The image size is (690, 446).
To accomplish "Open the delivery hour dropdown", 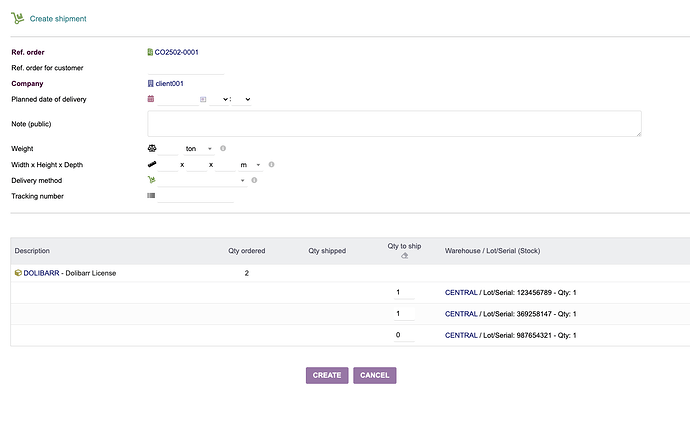I will pos(219,99).
